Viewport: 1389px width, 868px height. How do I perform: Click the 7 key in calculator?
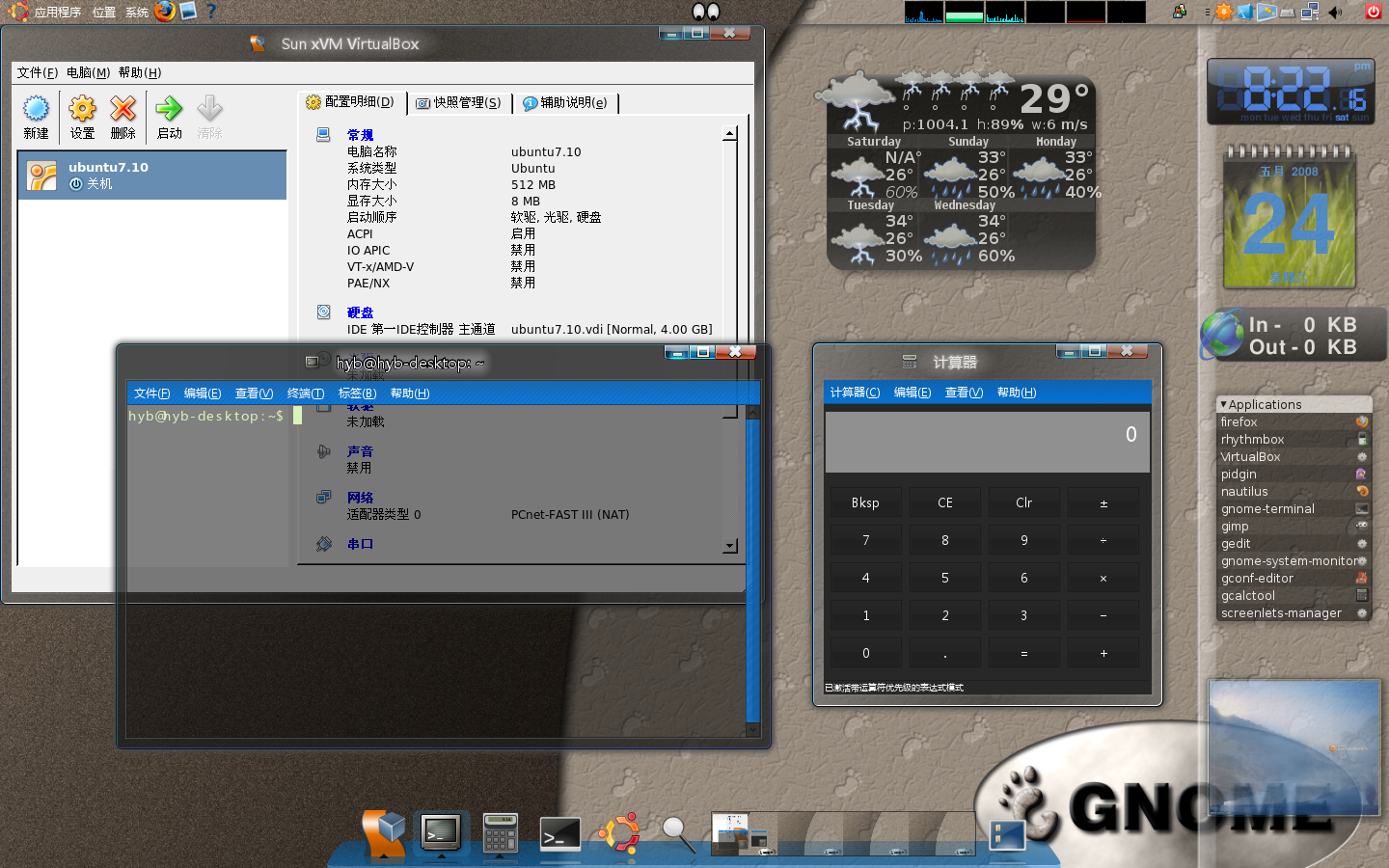pyautogui.click(x=866, y=540)
